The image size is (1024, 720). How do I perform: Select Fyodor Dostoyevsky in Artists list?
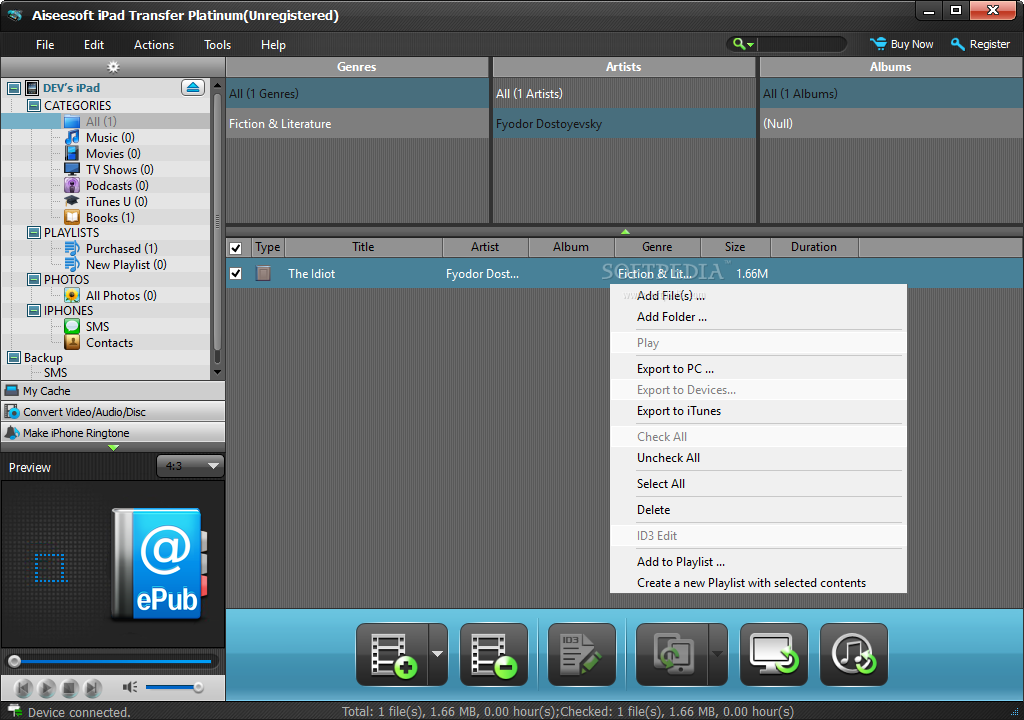pyautogui.click(x=624, y=123)
